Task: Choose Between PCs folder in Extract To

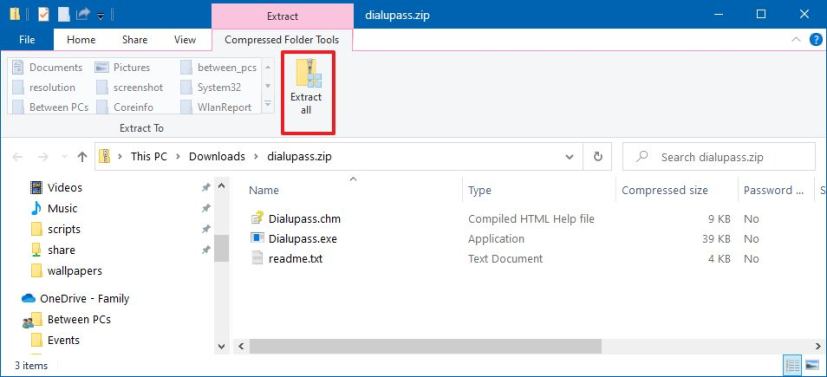Action: click(51, 107)
